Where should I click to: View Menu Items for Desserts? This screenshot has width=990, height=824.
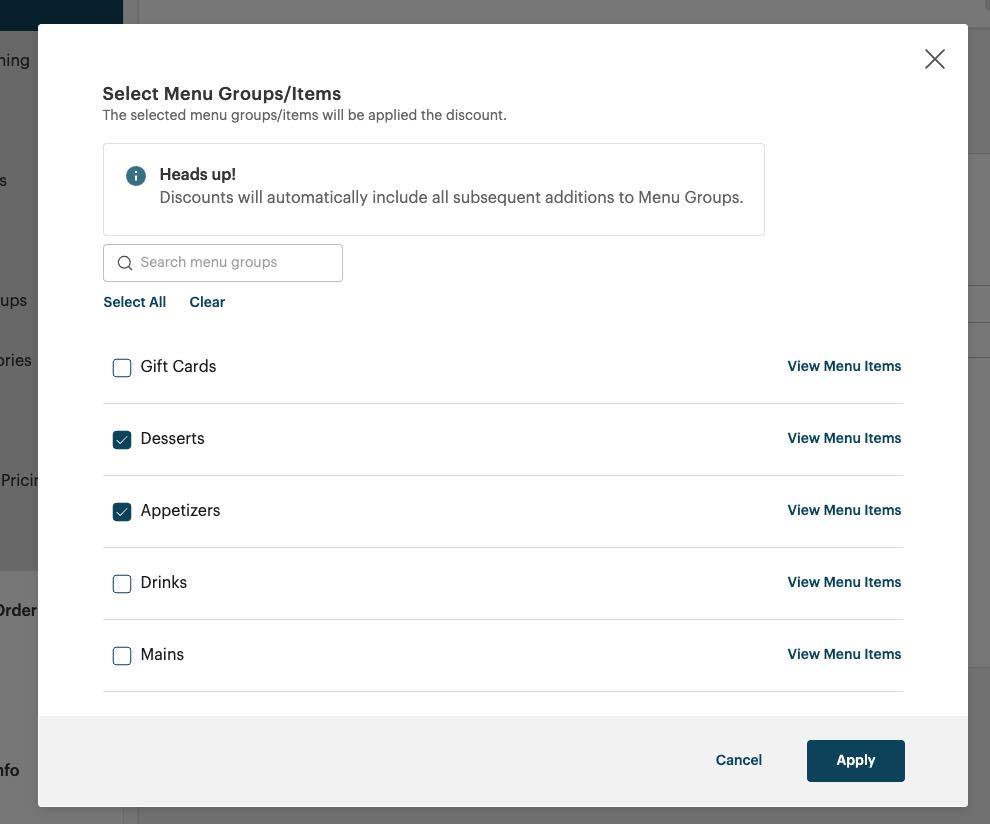pyautogui.click(x=844, y=438)
